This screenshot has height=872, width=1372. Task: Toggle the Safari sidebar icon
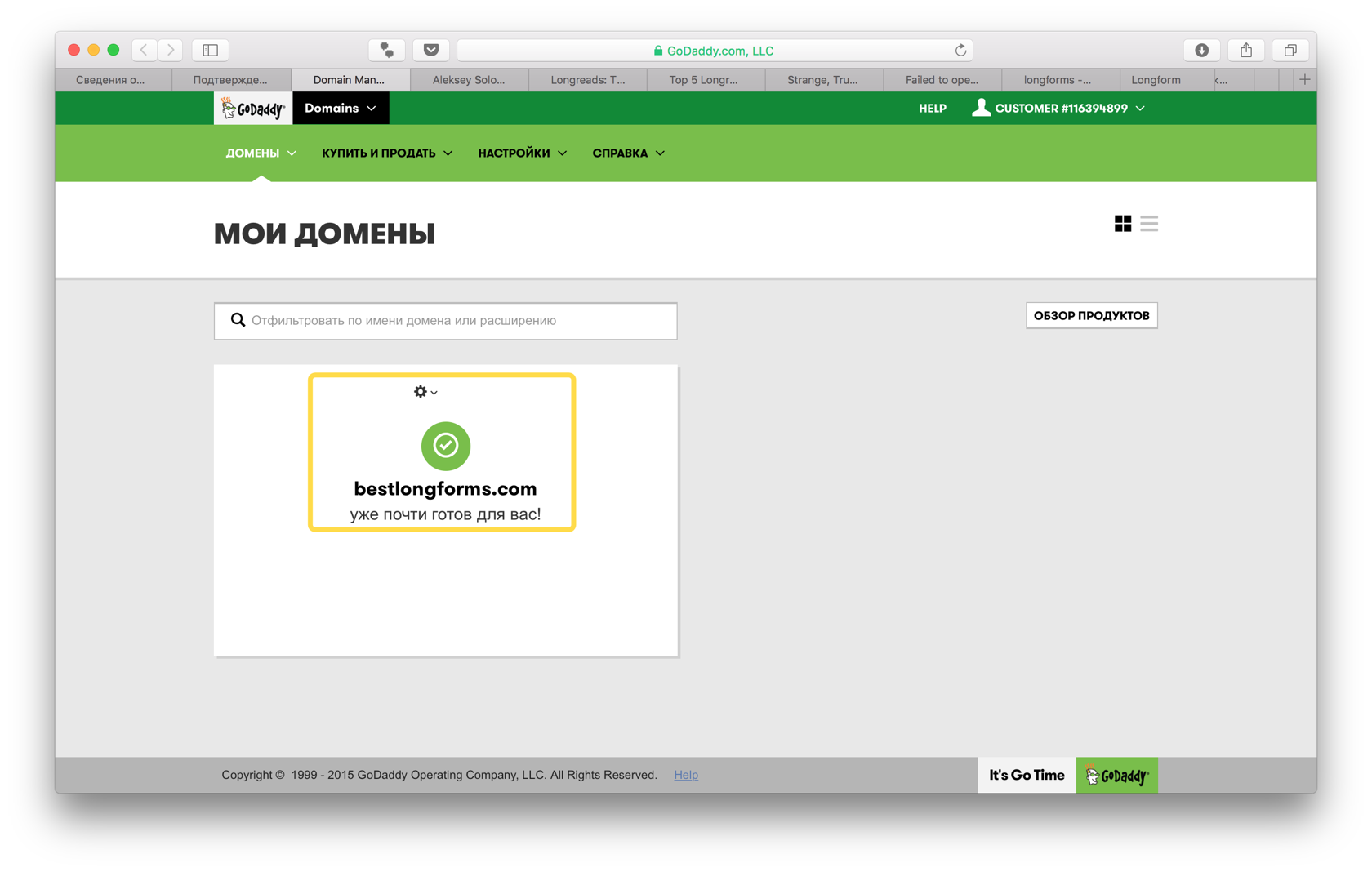click(x=211, y=50)
